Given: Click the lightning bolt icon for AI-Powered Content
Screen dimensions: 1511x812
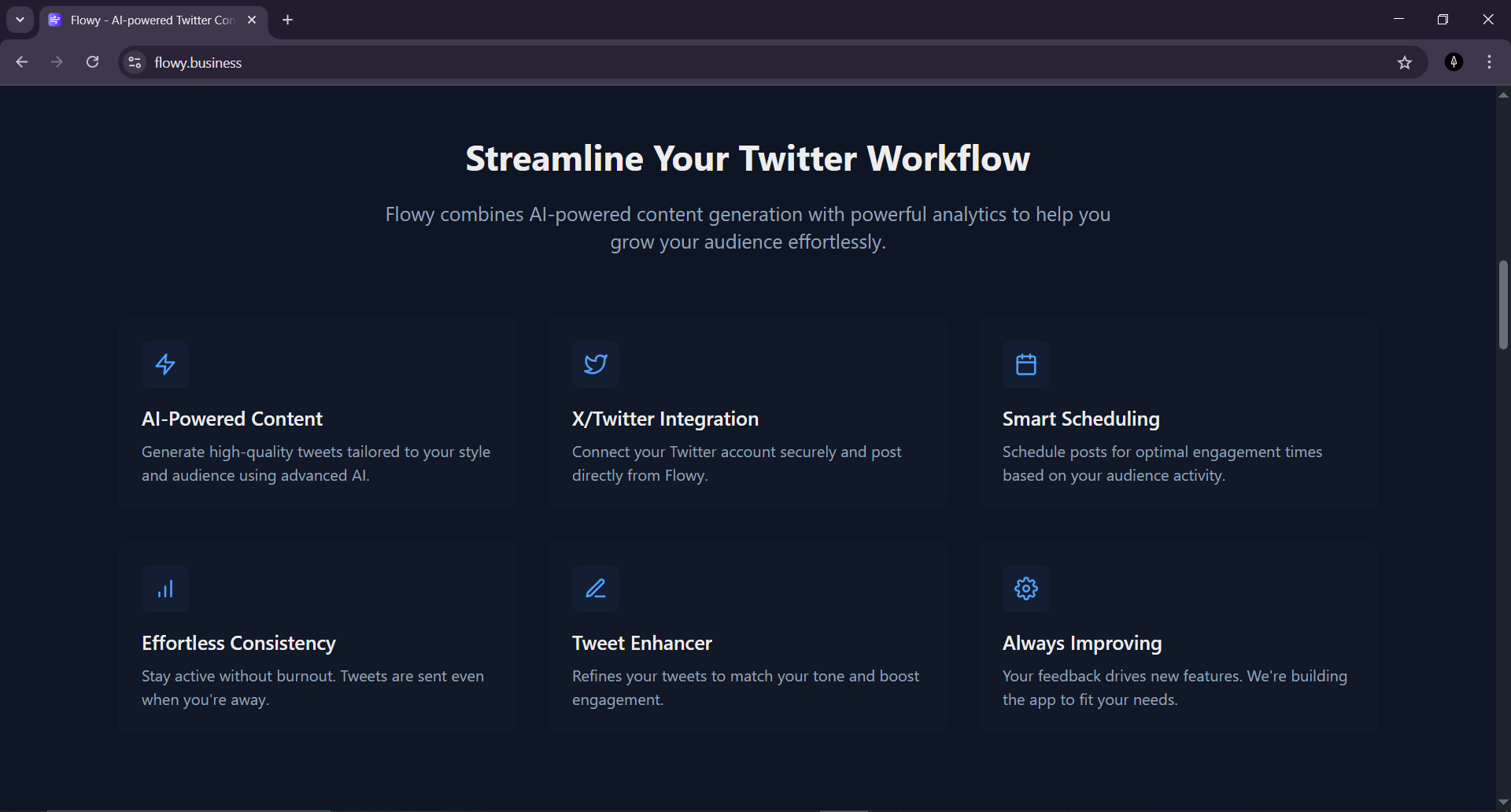Looking at the screenshot, I should click(165, 364).
